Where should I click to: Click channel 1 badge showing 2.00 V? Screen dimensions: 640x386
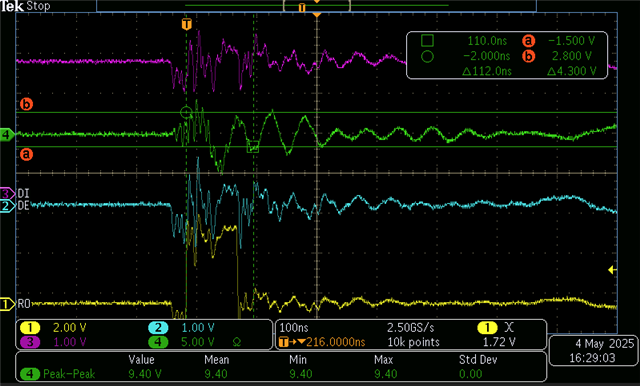click(x=30, y=328)
